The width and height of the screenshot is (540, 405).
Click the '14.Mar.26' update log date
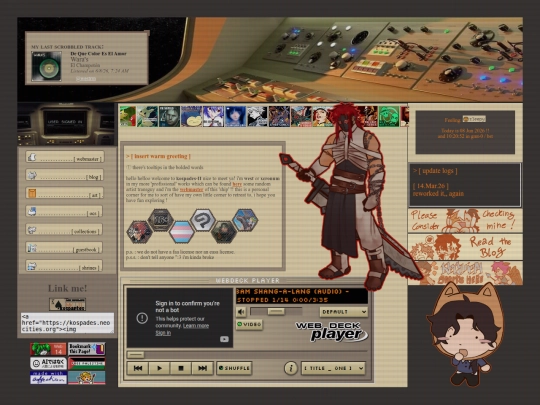[x=430, y=186]
